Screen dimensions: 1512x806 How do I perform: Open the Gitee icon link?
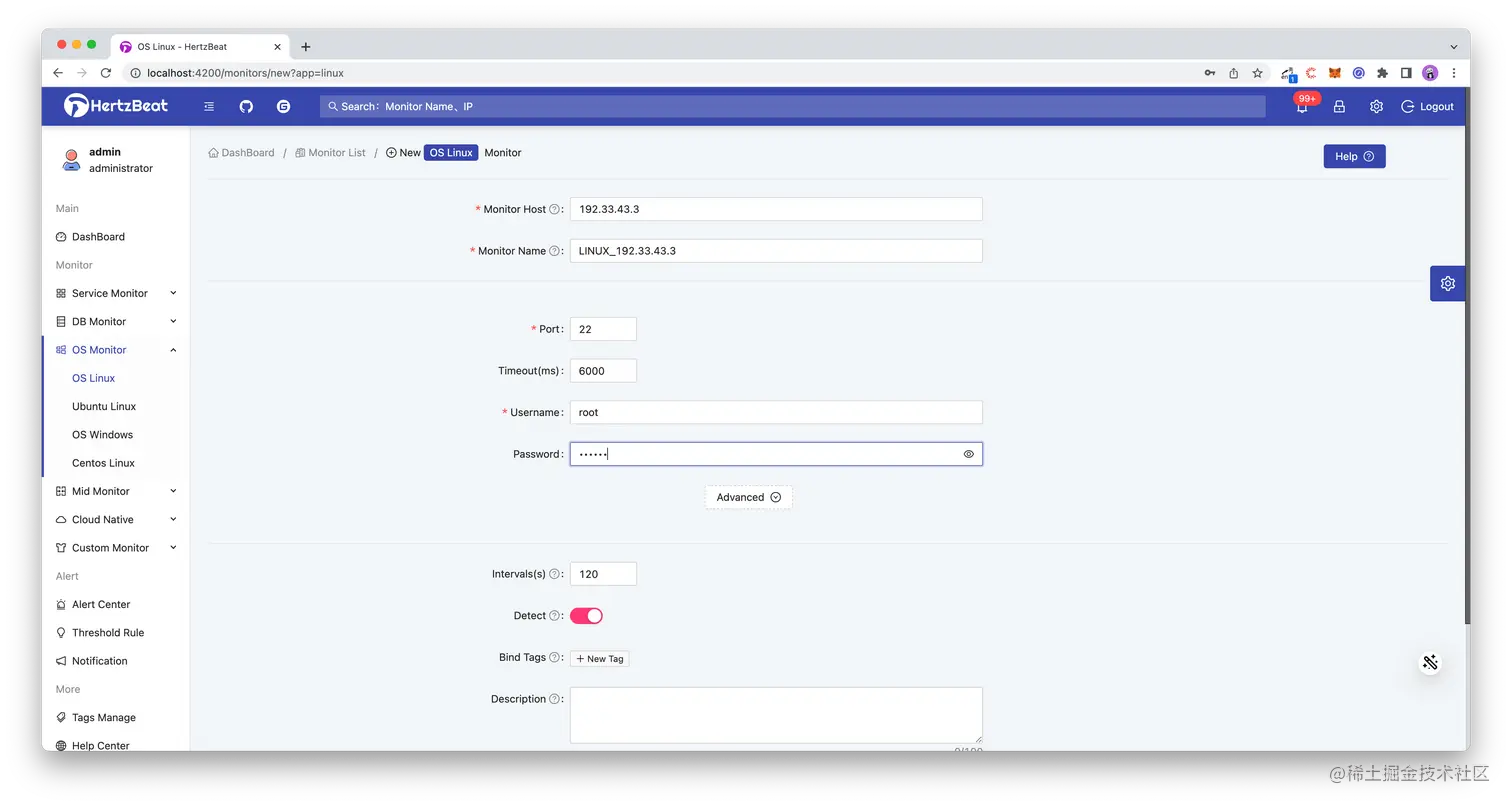coord(283,106)
